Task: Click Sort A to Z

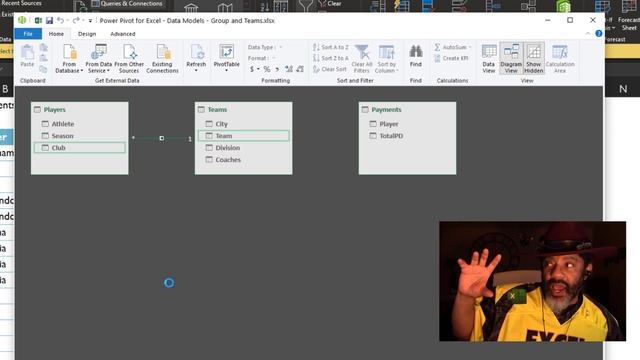Action: pyautogui.click(x=331, y=47)
